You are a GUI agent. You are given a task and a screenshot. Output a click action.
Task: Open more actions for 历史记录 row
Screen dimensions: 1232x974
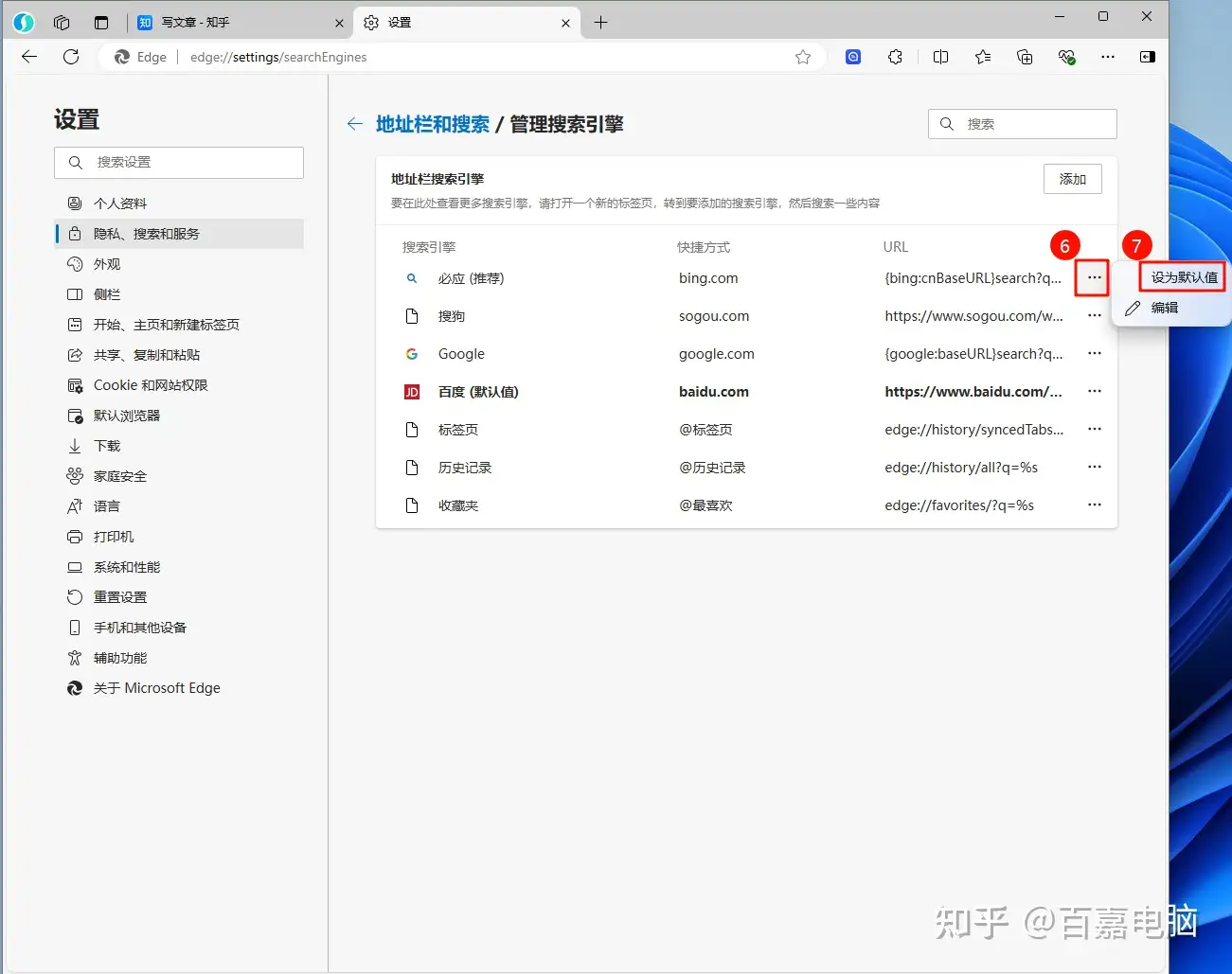click(1095, 467)
